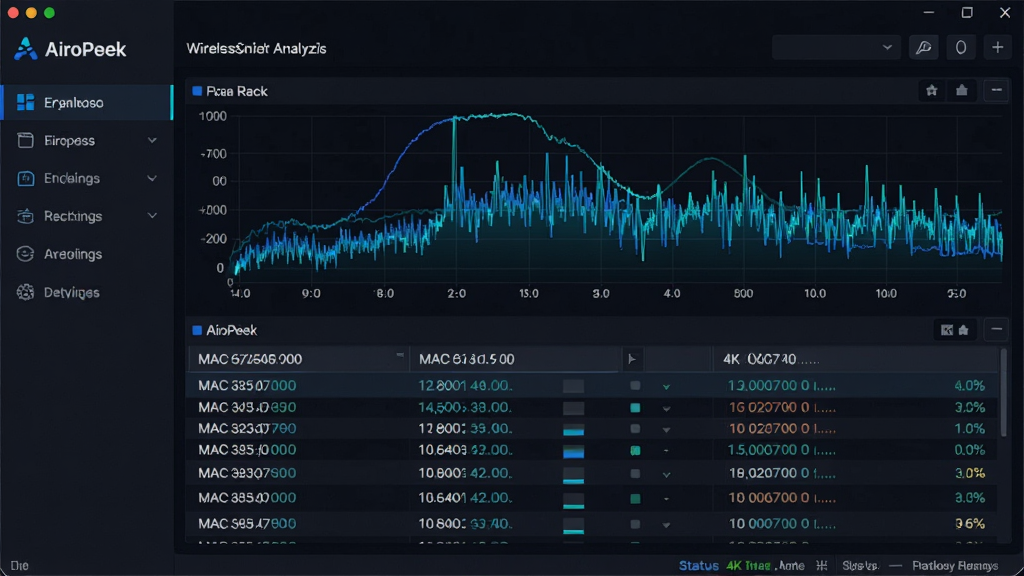Open the Enclaings sidebar section

(87, 178)
